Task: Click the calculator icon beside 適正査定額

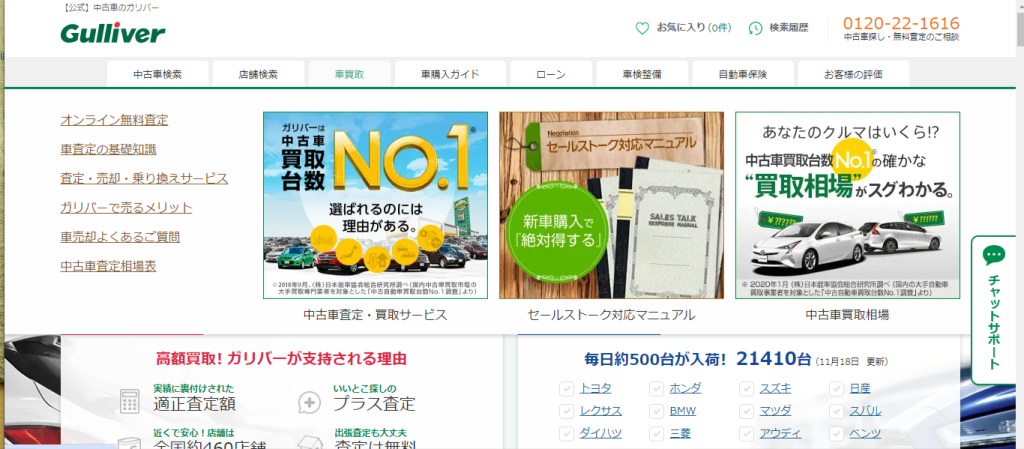Action: pyautogui.click(x=130, y=401)
